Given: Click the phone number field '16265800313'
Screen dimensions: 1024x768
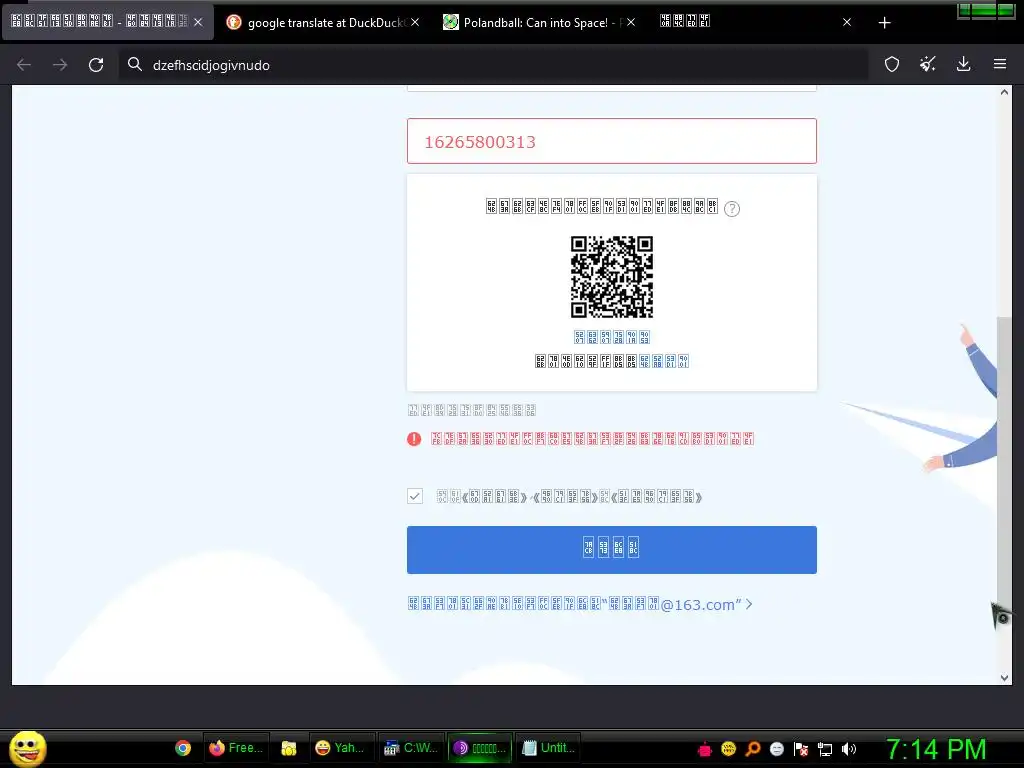Looking at the screenshot, I should tap(611, 141).
